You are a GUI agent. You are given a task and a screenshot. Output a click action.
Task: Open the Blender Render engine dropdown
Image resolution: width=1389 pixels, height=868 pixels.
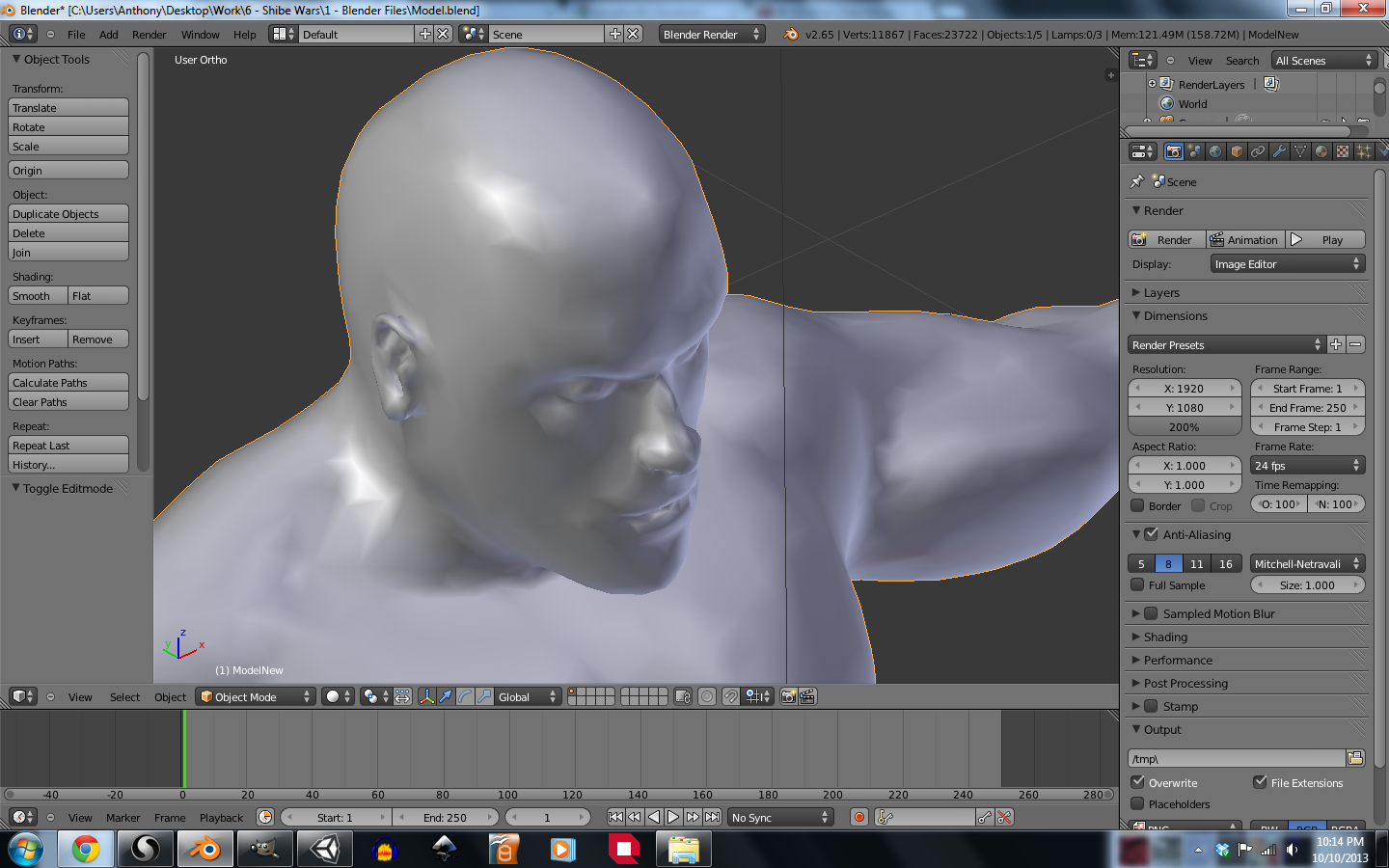(x=712, y=34)
